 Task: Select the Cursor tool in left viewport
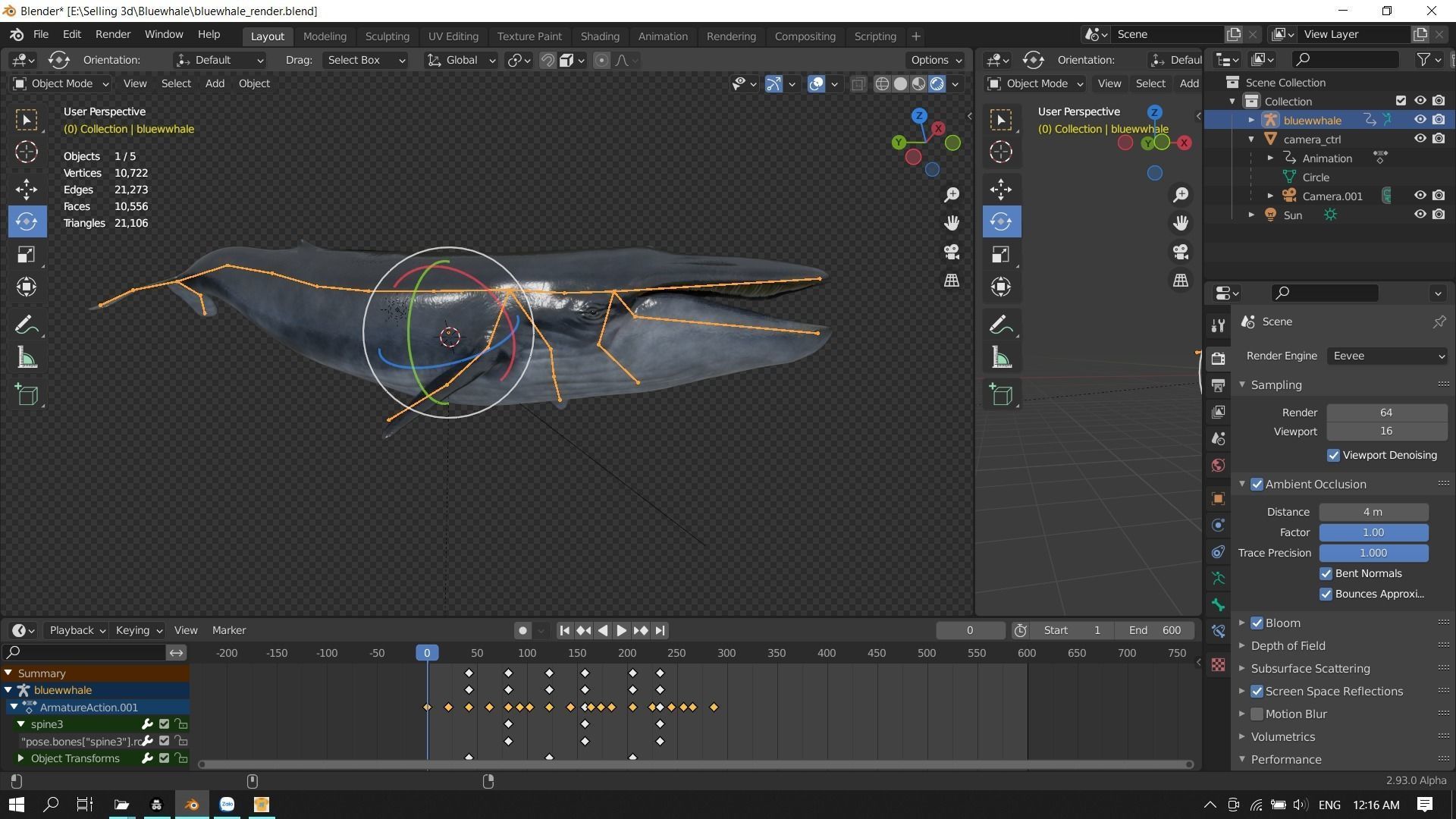tap(27, 152)
